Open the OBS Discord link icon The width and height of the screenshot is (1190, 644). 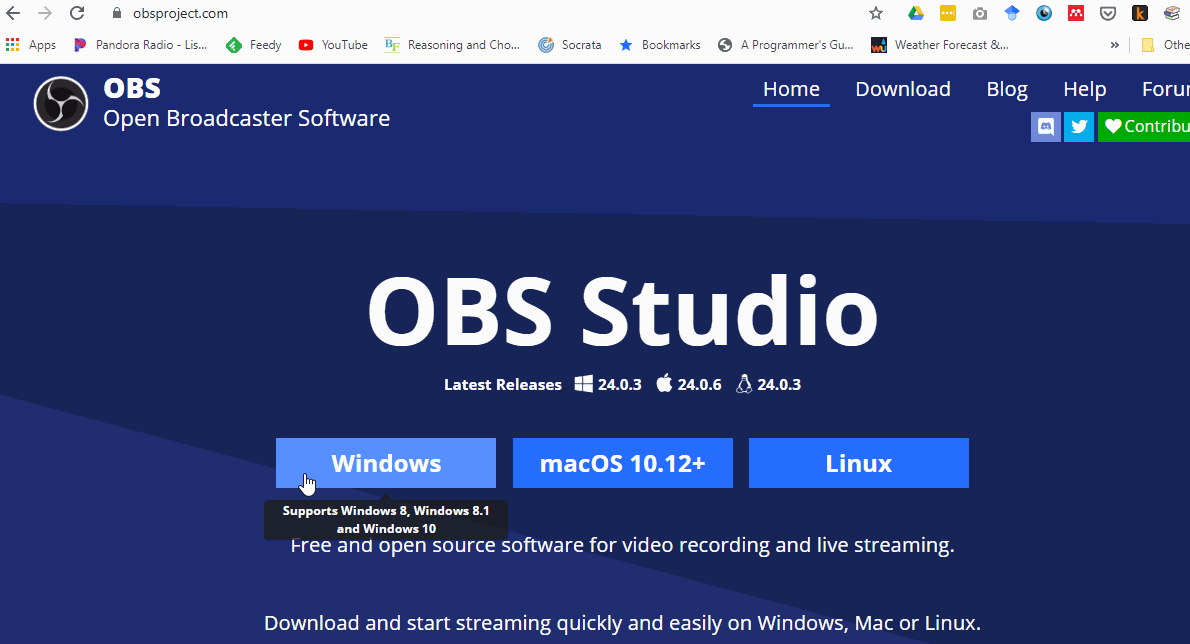1046,127
